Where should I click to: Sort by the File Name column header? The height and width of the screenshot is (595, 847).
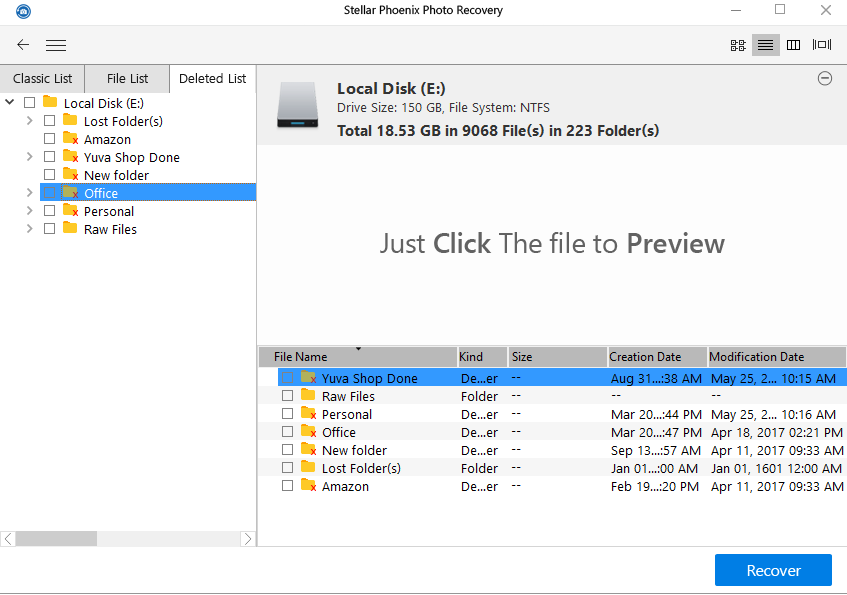[x=358, y=357]
